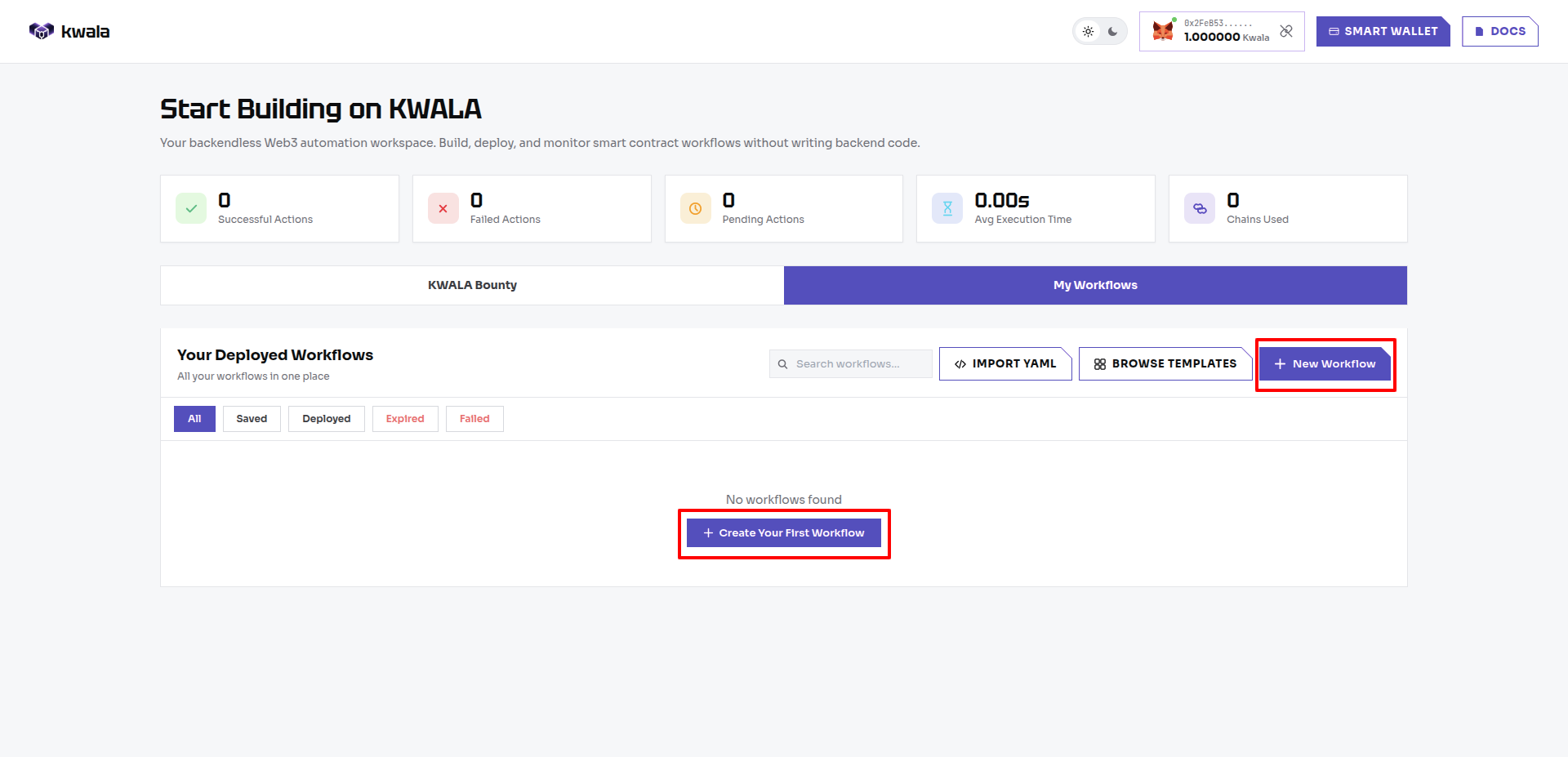Filter workflows by Deployed
The width and height of the screenshot is (1568, 757).
(327, 419)
